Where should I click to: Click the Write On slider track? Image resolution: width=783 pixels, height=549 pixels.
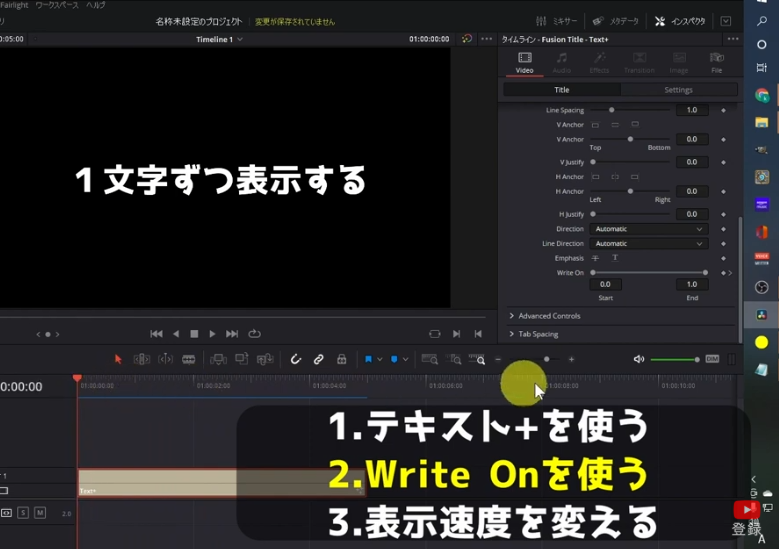(649, 272)
